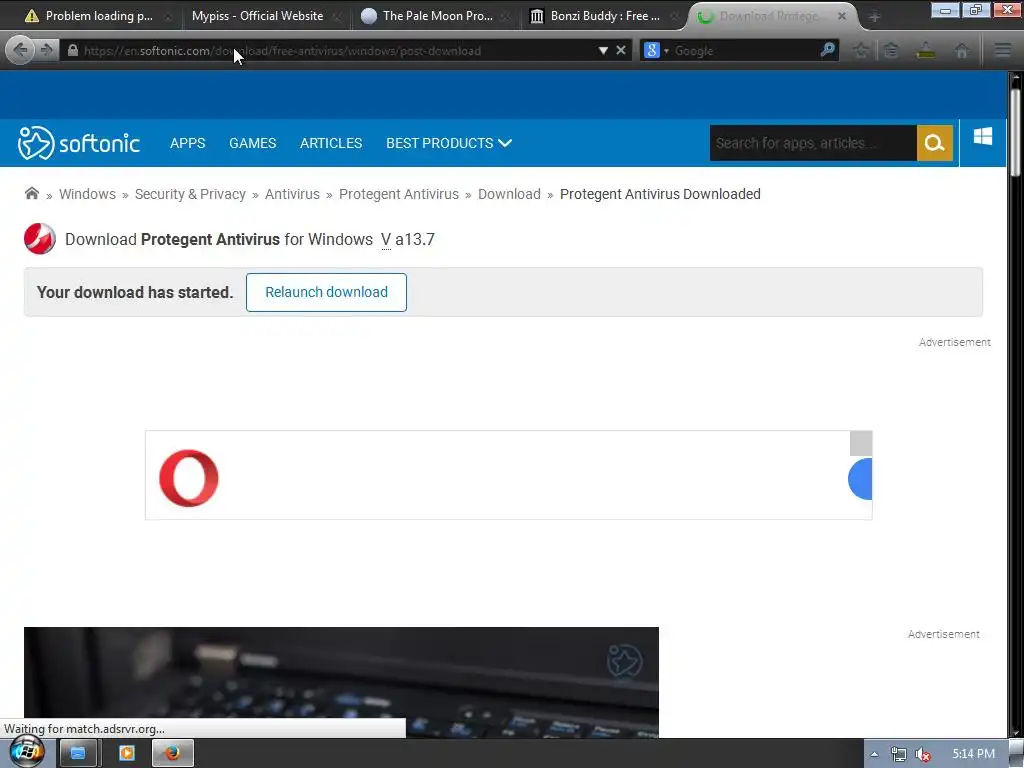Click the Softonic logo
The image size is (1024, 768).
[x=79, y=142]
